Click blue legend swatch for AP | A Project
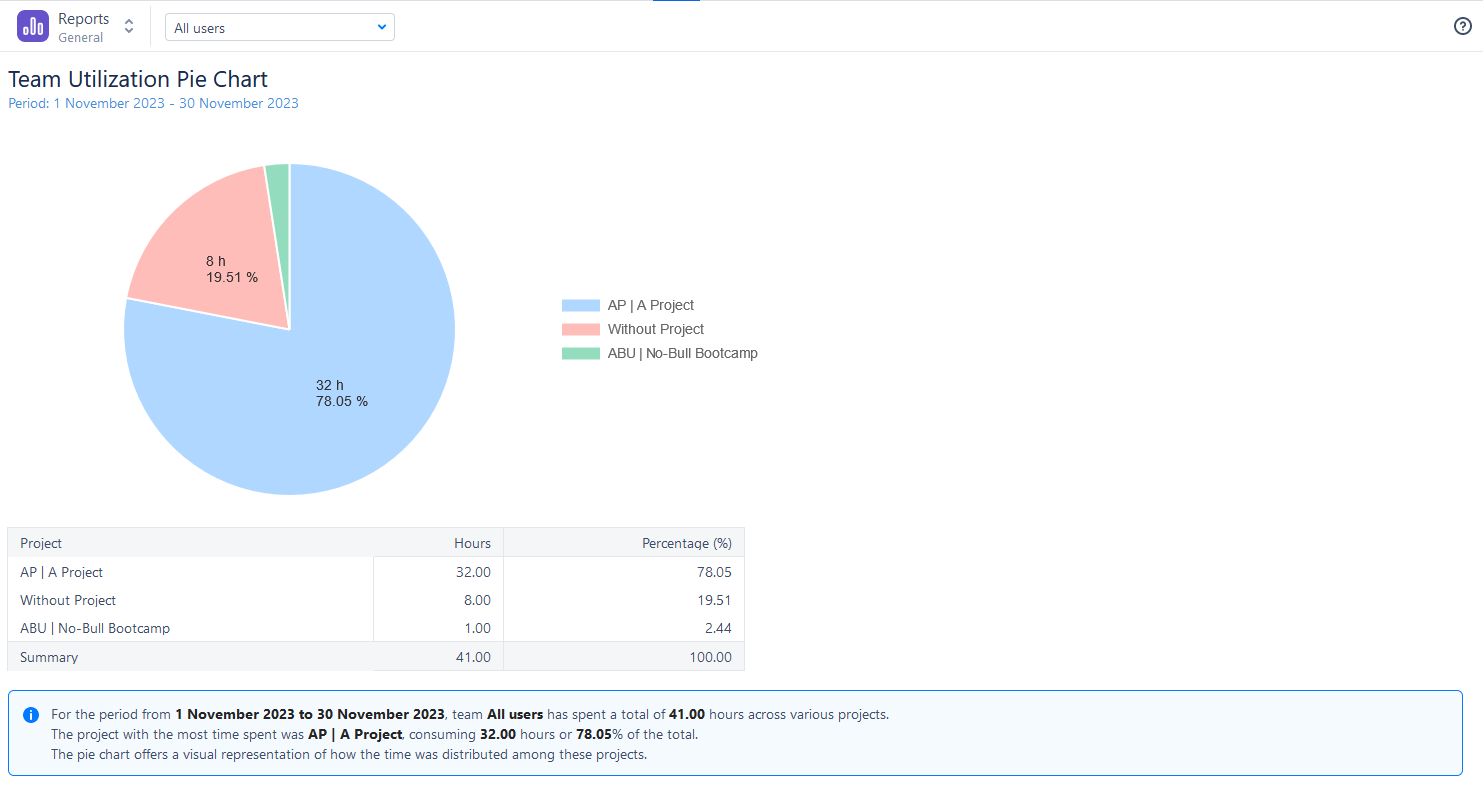 coord(581,305)
